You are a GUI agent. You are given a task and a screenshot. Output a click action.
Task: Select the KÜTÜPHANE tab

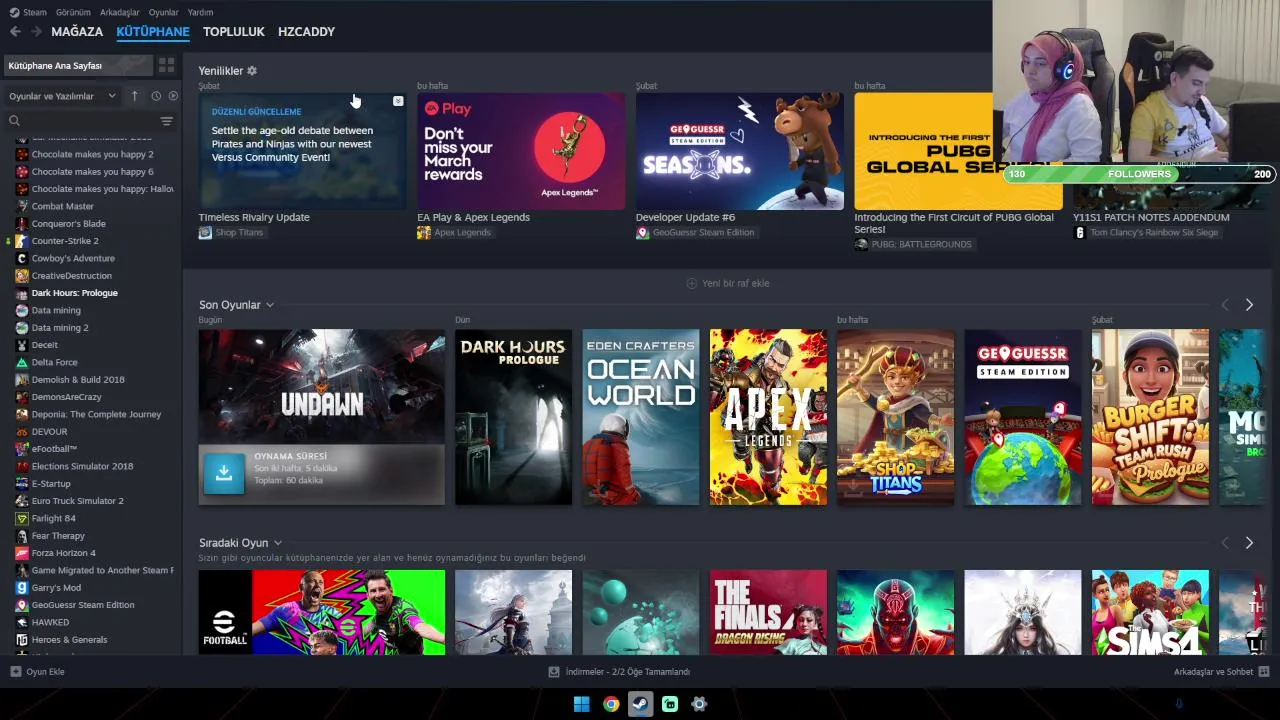[x=153, y=32]
